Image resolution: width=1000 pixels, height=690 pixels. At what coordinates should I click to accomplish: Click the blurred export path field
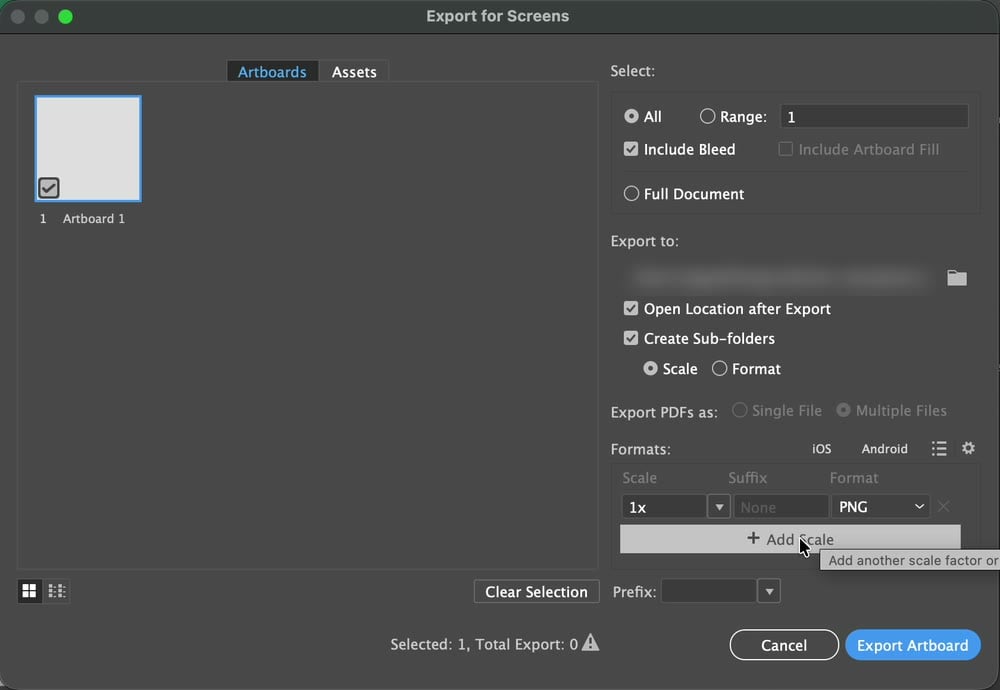[x=779, y=278]
